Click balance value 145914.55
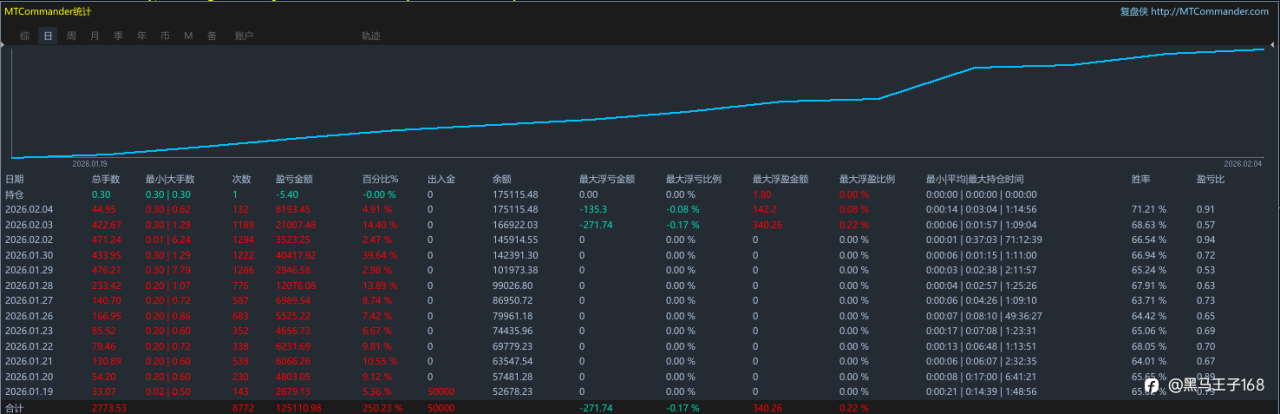 point(515,240)
